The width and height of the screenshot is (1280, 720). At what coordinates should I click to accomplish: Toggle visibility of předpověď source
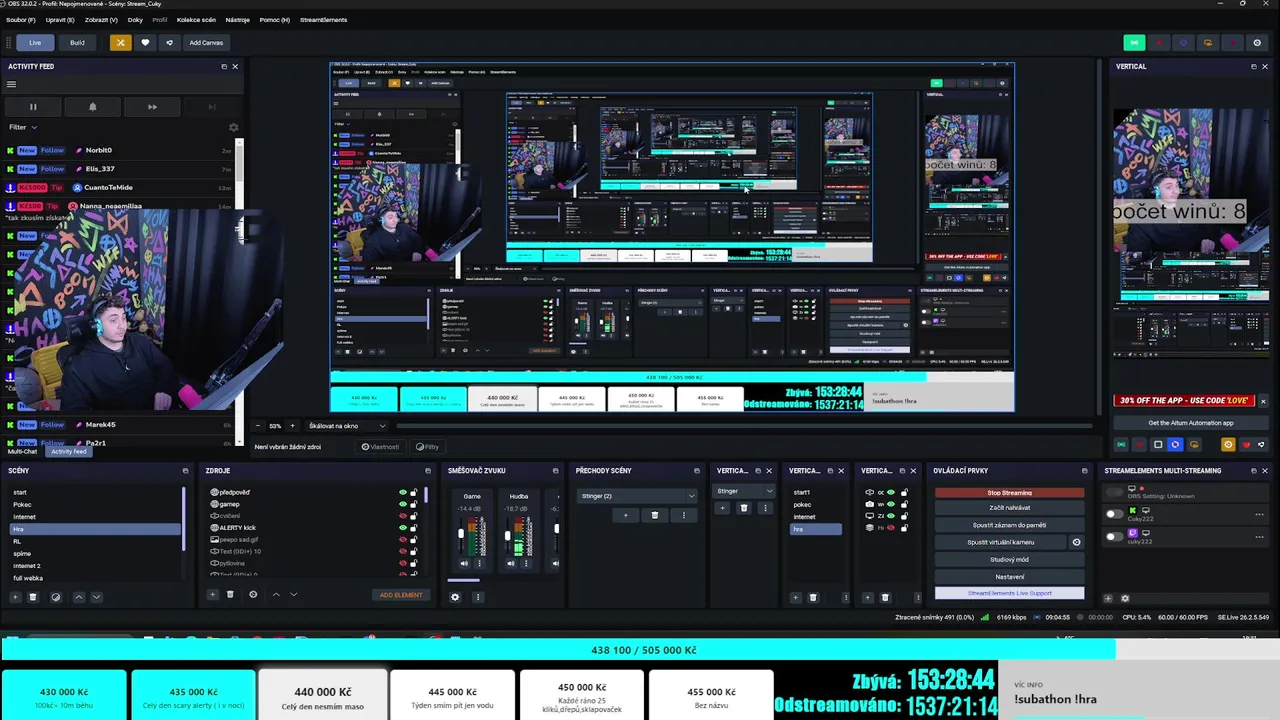[x=403, y=492]
